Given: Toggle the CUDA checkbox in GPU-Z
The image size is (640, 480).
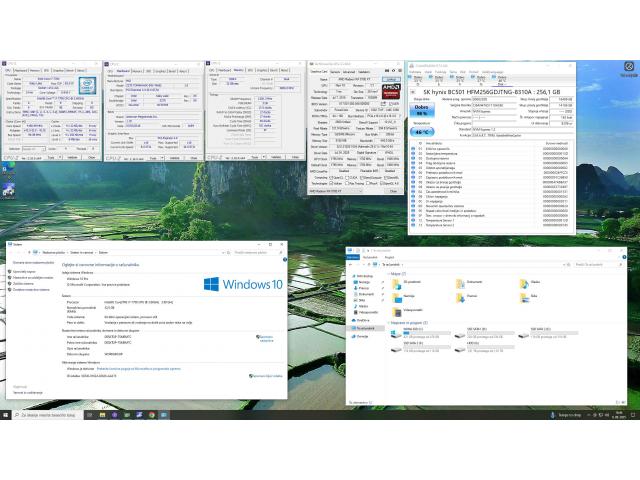Looking at the screenshot, I should pyautogui.click(x=347, y=178).
